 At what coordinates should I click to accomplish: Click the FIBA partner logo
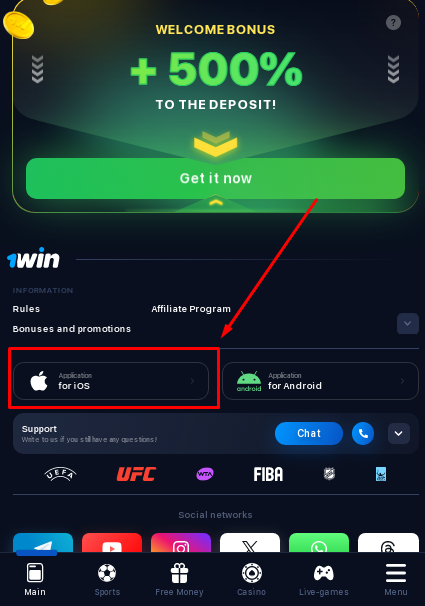click(x=268, y=474)
